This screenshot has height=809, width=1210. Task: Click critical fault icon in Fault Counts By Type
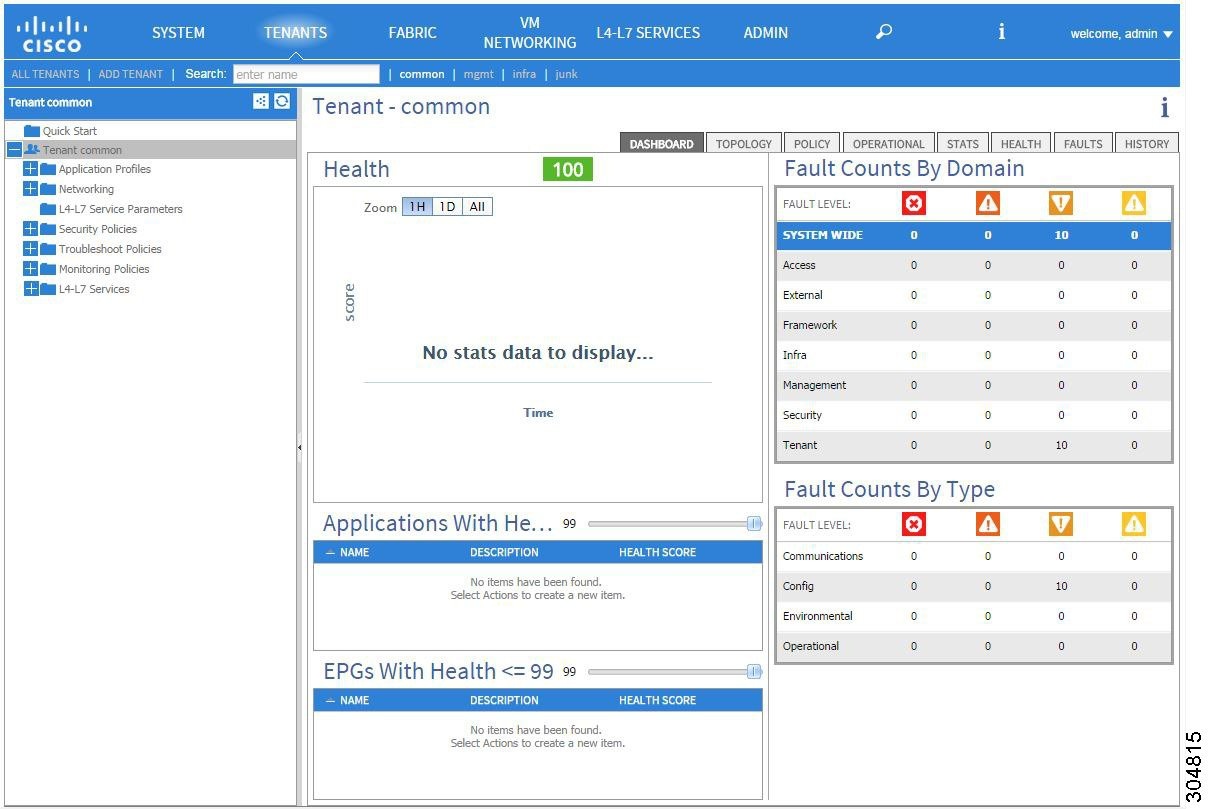pyautogui.click(x=914, y=524)
